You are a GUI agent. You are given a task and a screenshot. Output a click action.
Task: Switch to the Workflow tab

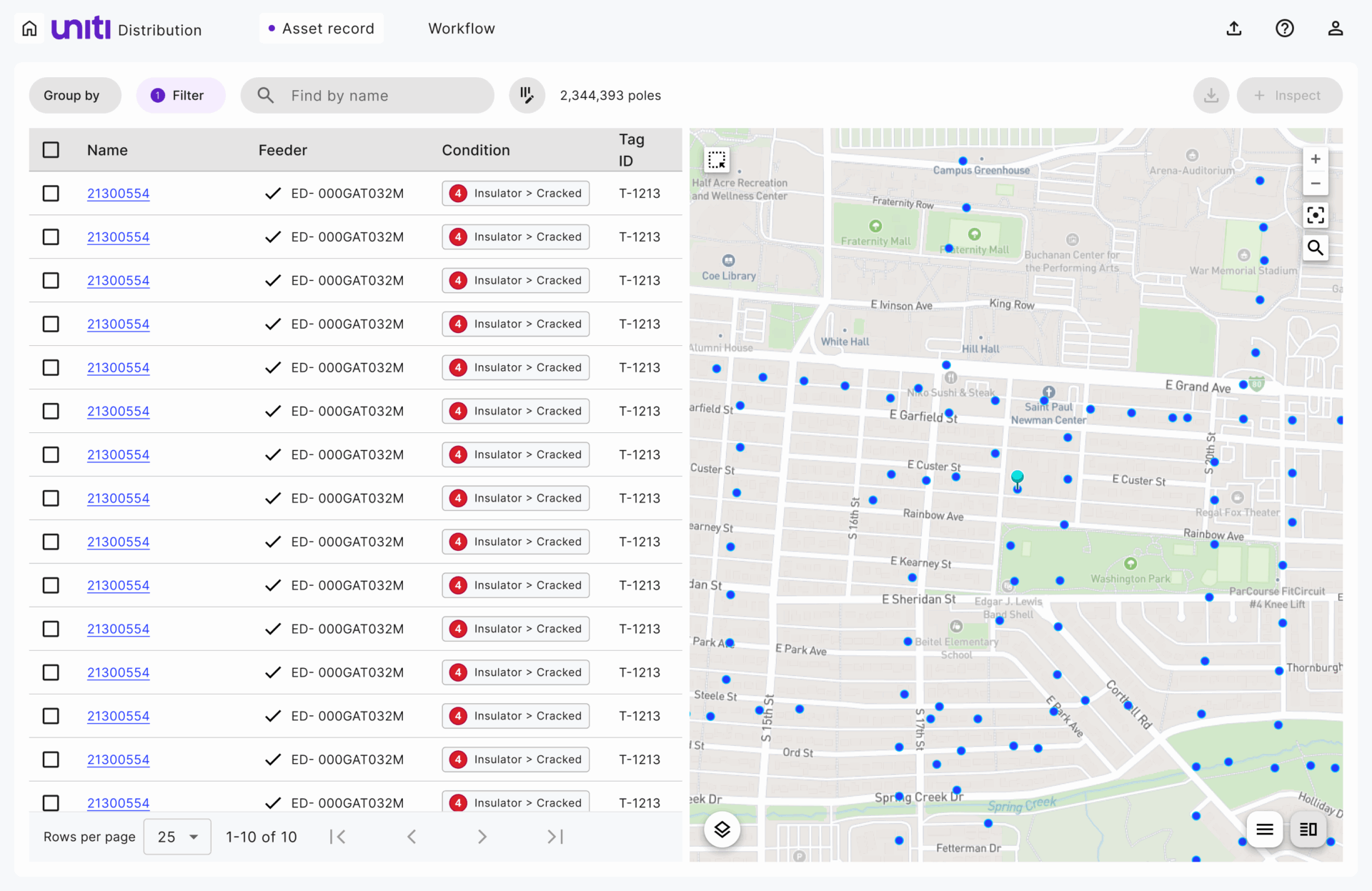[462, 29]
